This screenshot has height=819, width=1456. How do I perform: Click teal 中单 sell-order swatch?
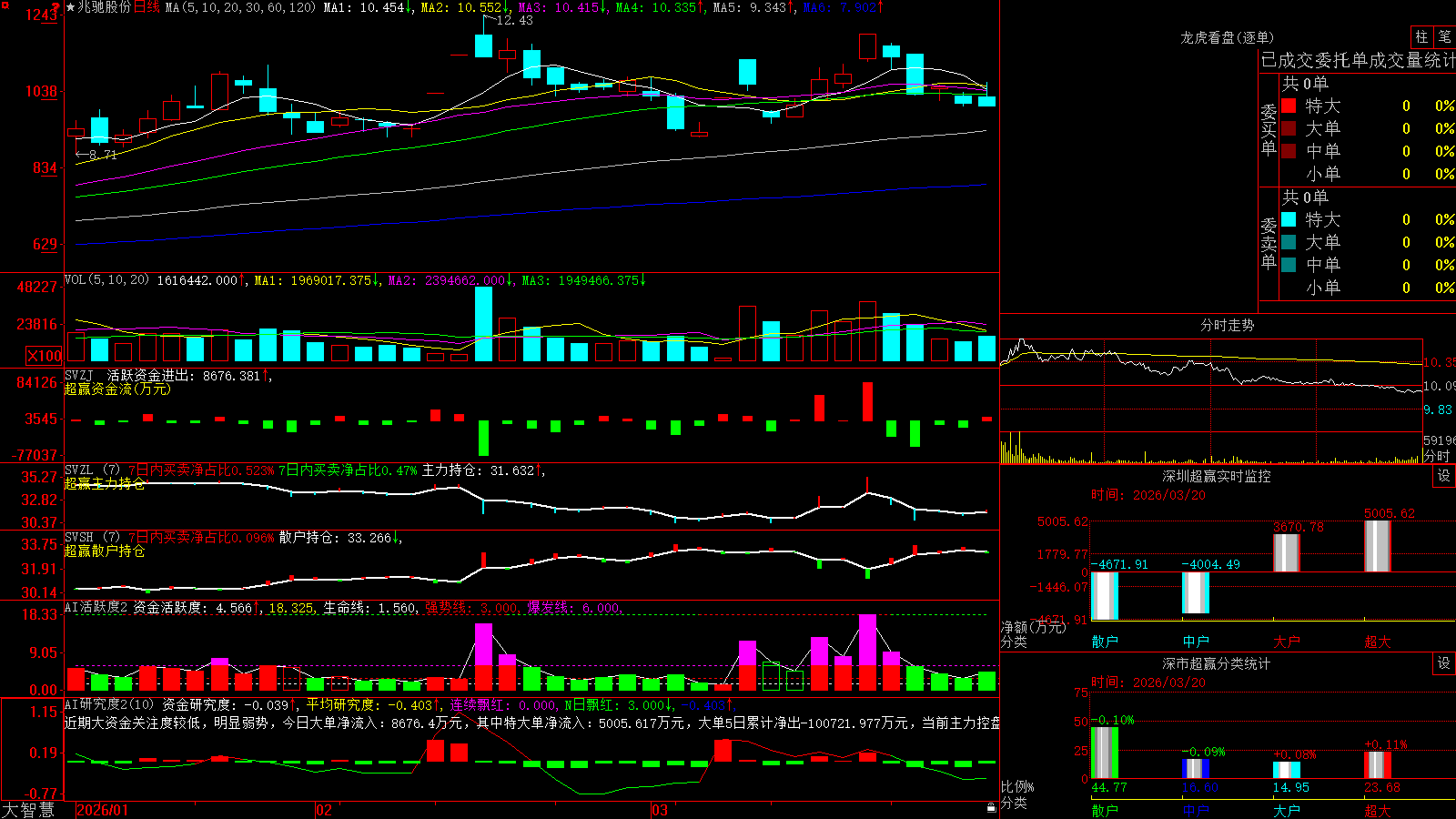point(1289,265)
